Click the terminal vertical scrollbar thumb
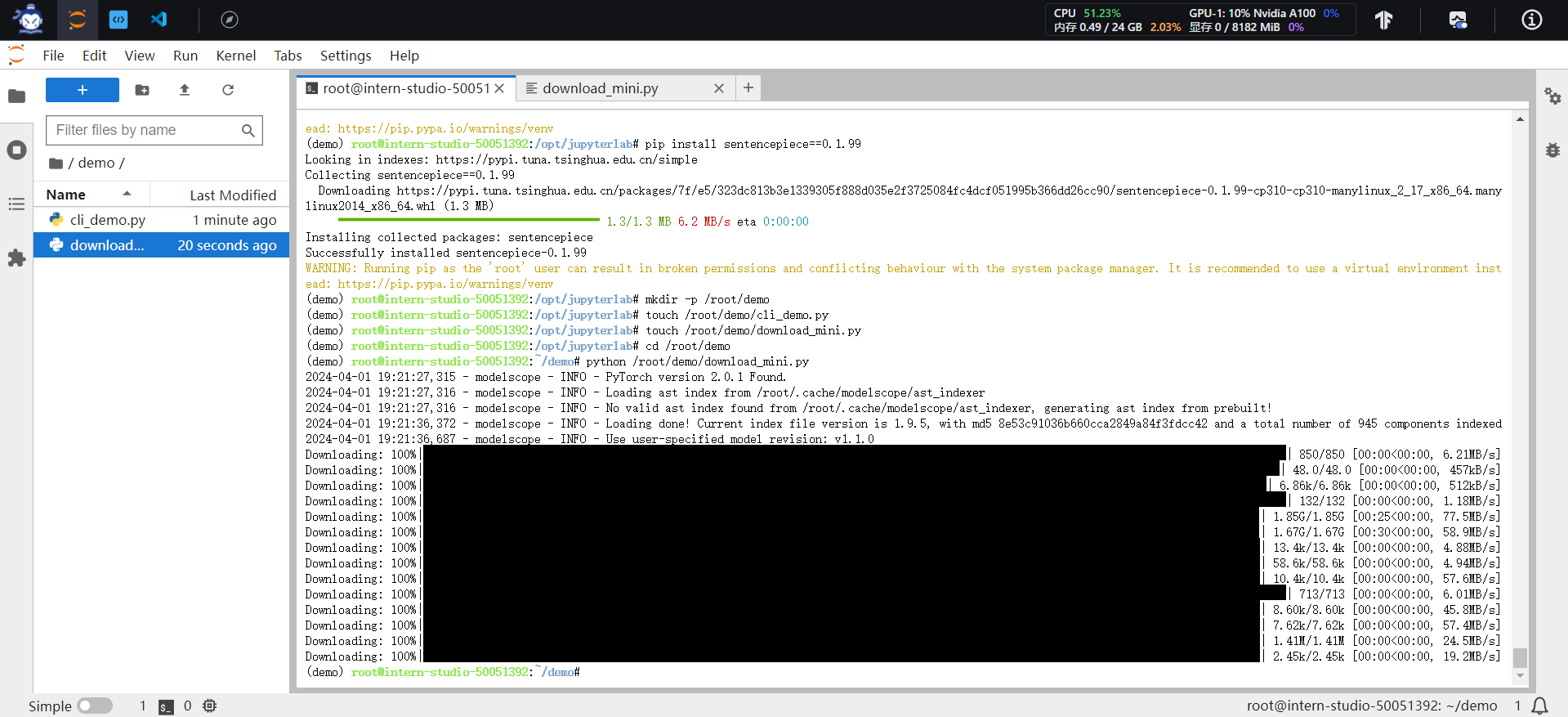 [x=1520, y=657]
